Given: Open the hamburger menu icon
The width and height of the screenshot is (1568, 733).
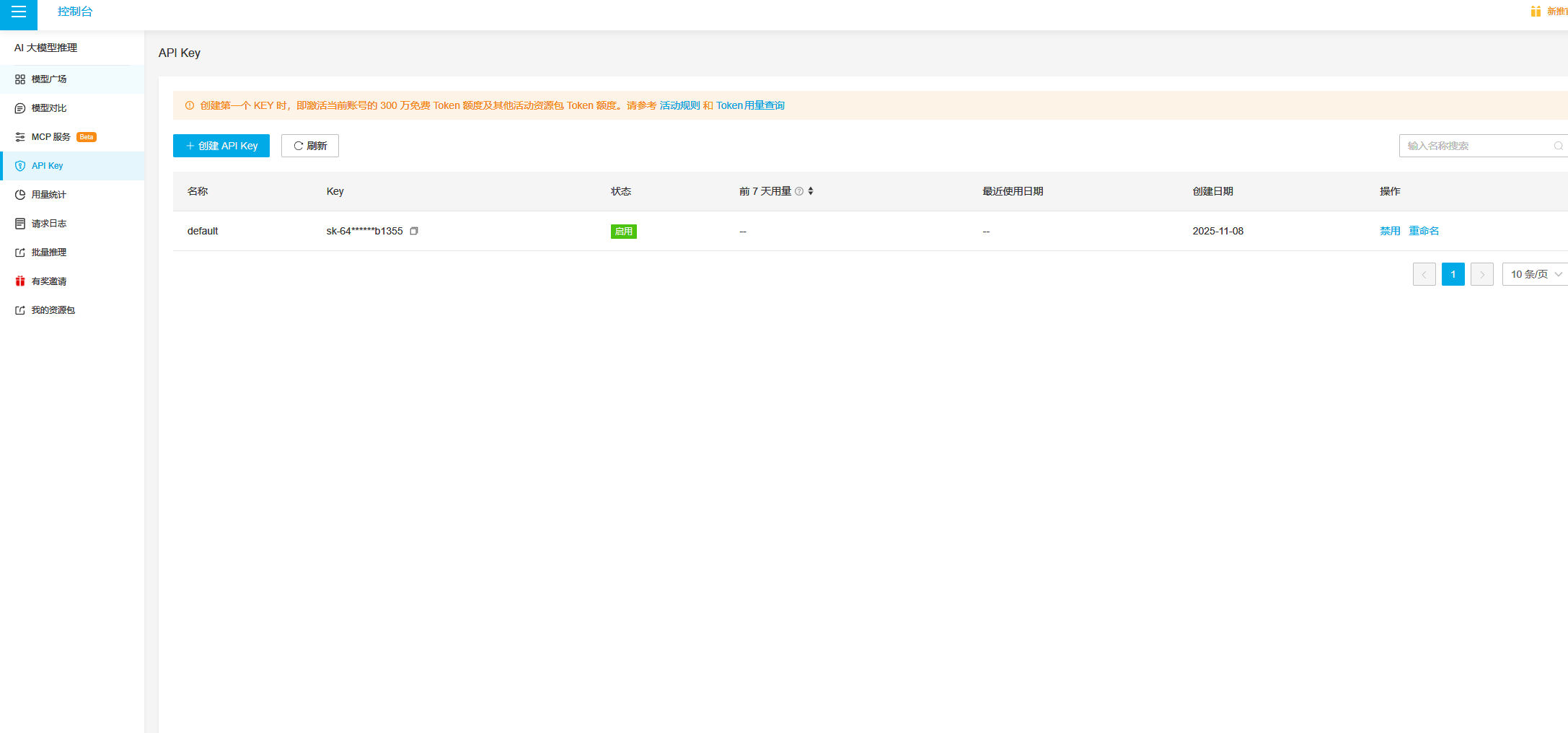Looking at the screenshot, I should [19, 12].
